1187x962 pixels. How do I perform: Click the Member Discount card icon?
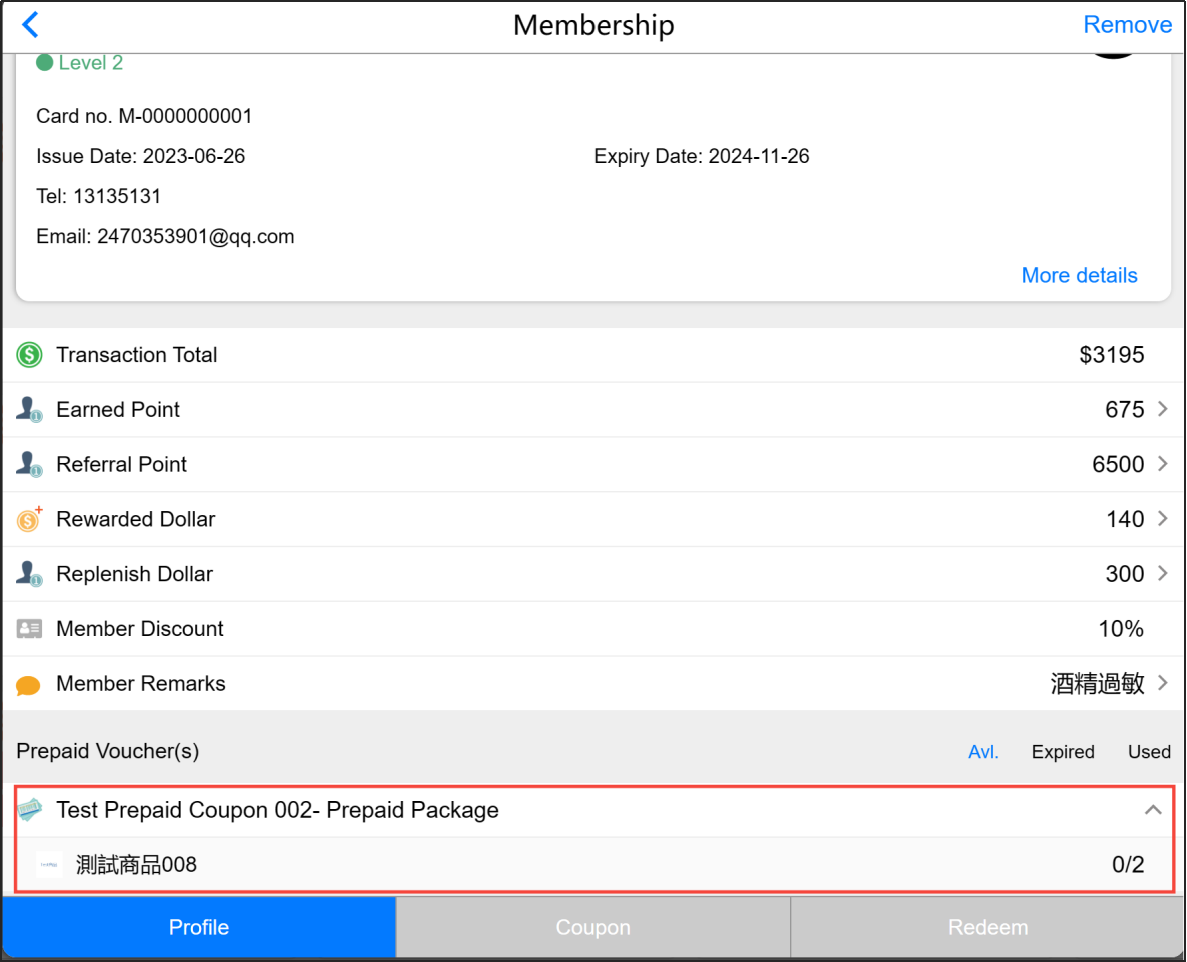tap(29, 629)
